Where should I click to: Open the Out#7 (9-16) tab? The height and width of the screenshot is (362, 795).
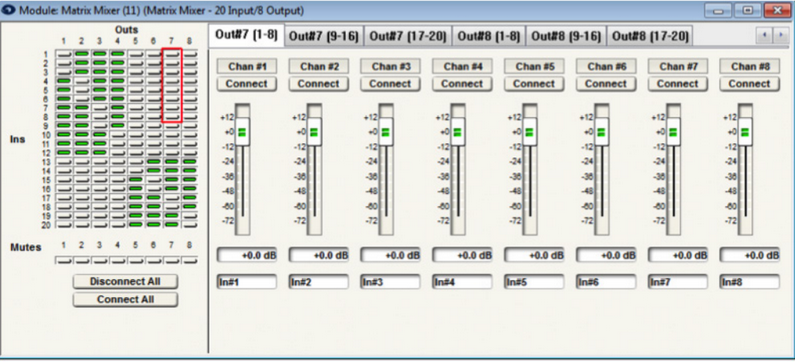tap(324, 36)
